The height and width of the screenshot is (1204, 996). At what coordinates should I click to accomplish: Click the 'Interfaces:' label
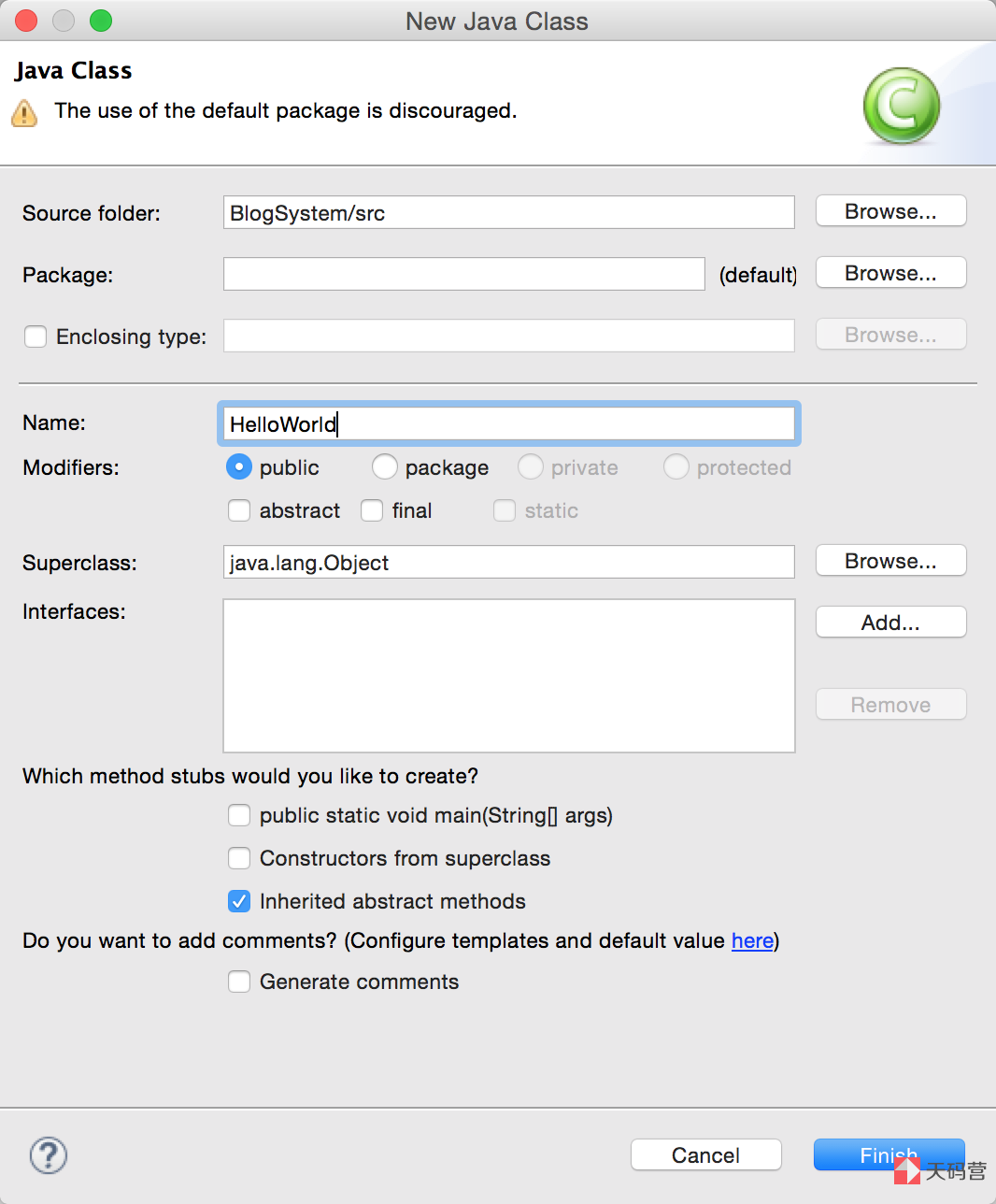point(74,611)
